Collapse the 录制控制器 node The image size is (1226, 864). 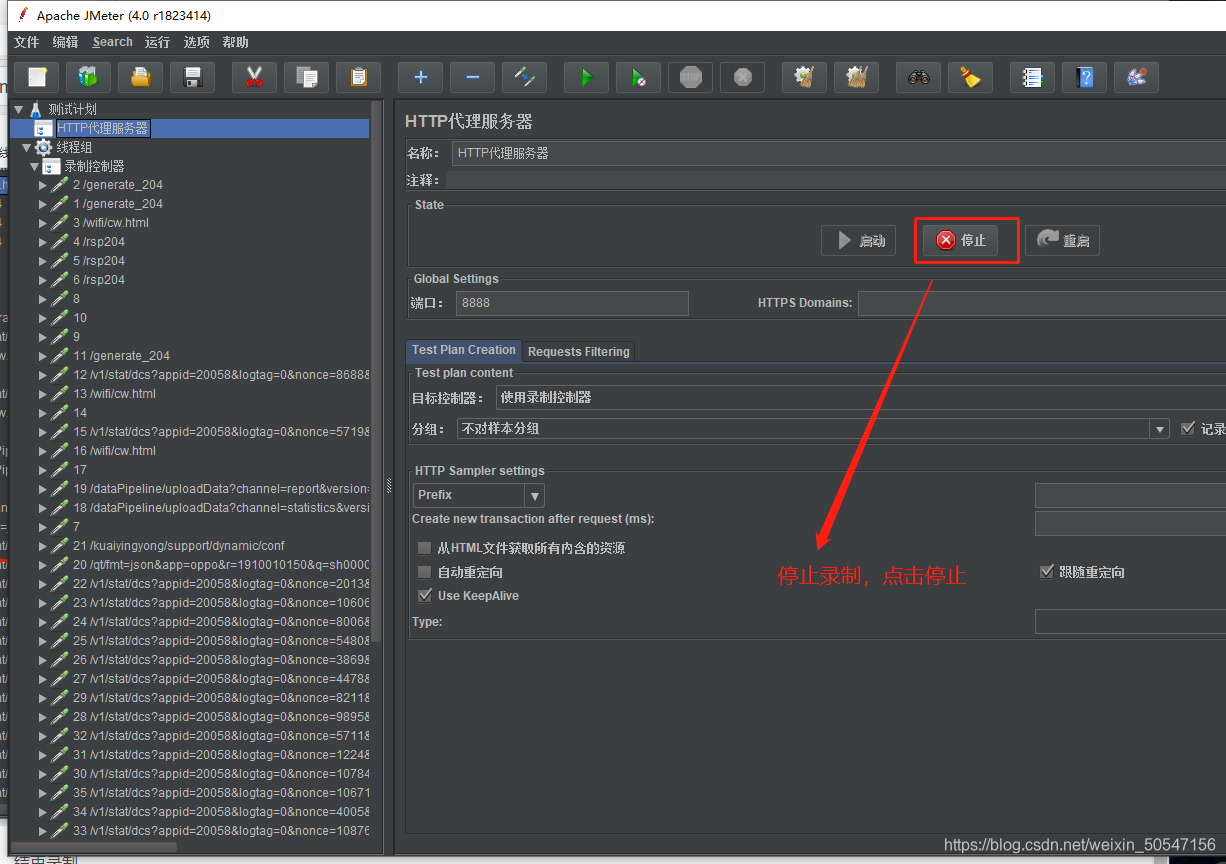34,166
